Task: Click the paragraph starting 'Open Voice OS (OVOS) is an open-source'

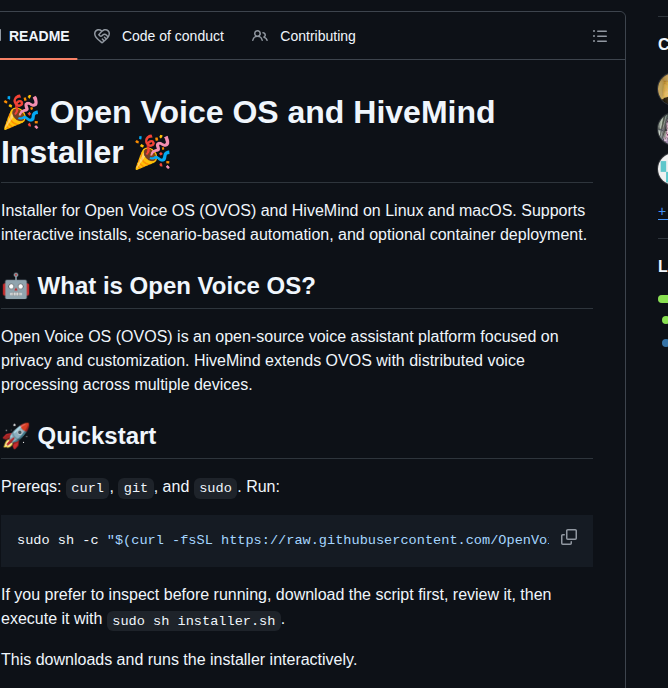Action: click(280, 360)
